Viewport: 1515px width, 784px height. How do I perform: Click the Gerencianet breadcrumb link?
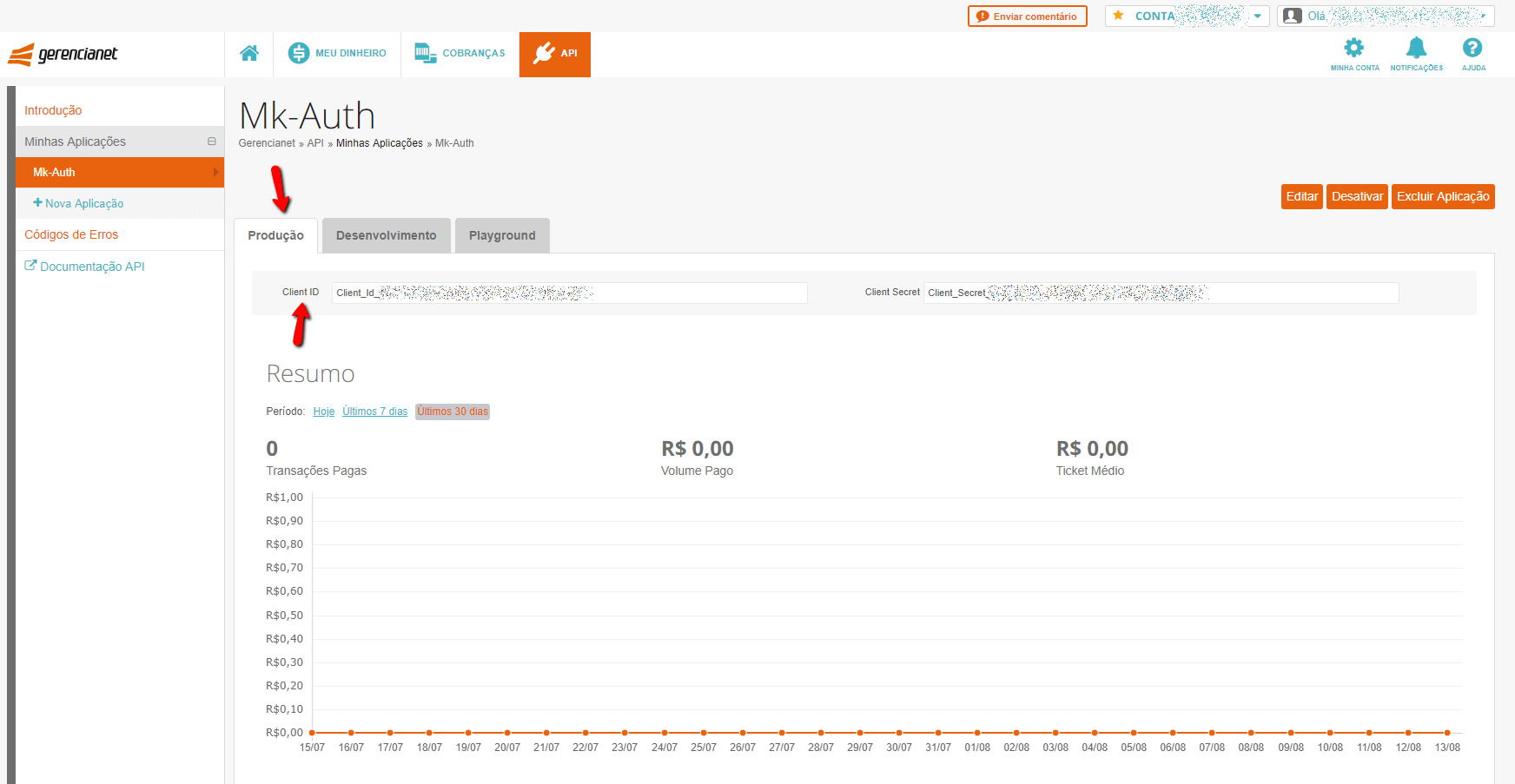pyautogui.click(x=267, y=143)
